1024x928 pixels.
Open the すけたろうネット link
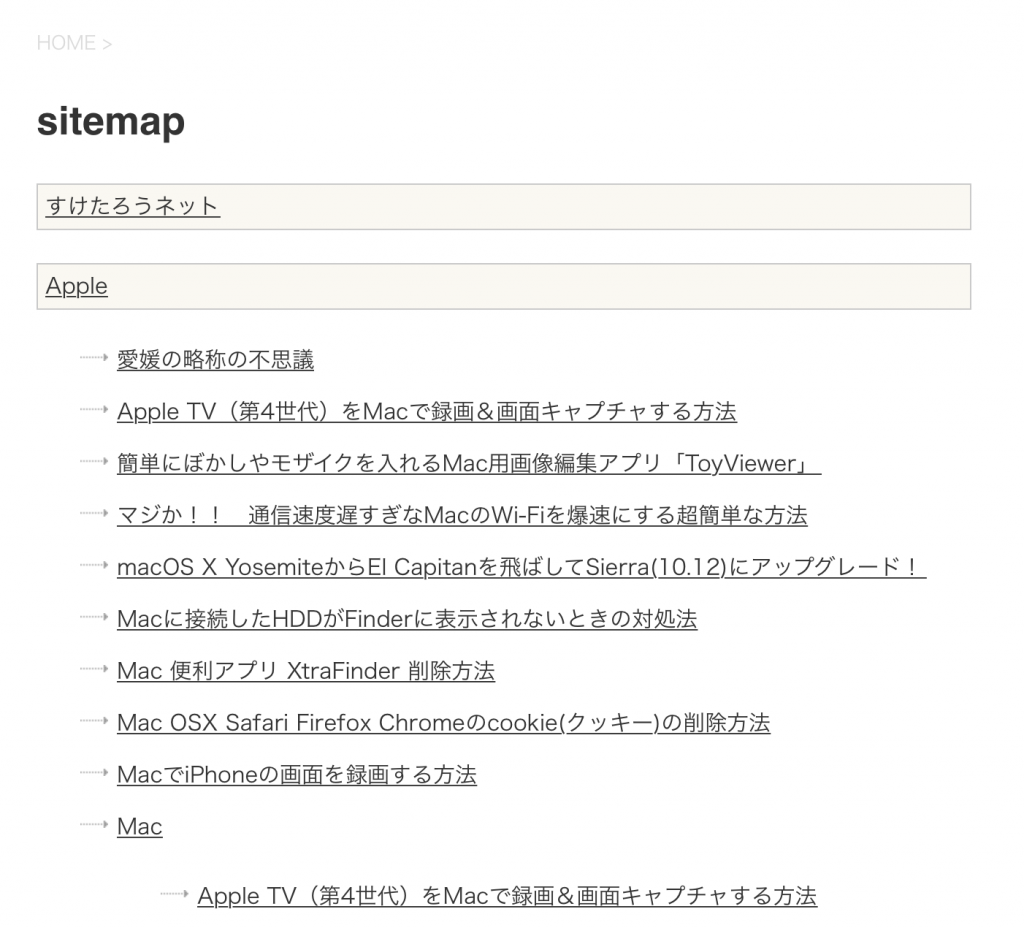[132, 206]
